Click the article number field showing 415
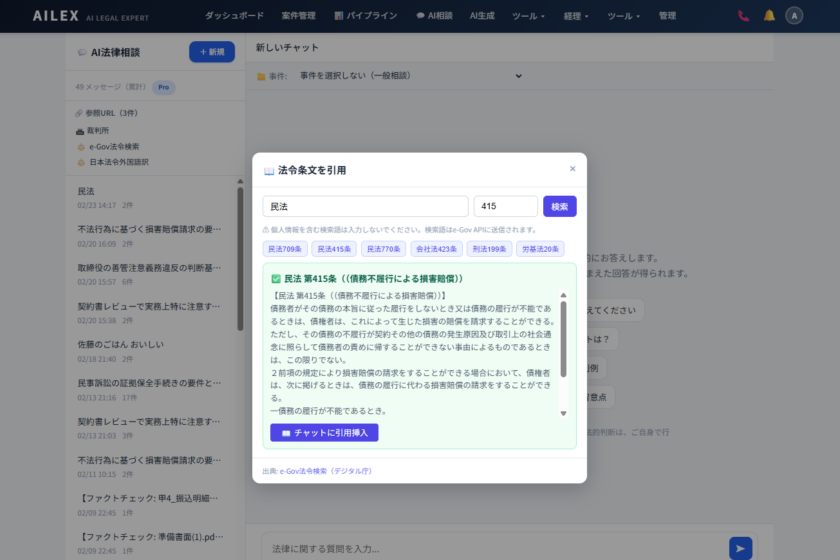Screen dimensions: 840x560 point(505,206)
